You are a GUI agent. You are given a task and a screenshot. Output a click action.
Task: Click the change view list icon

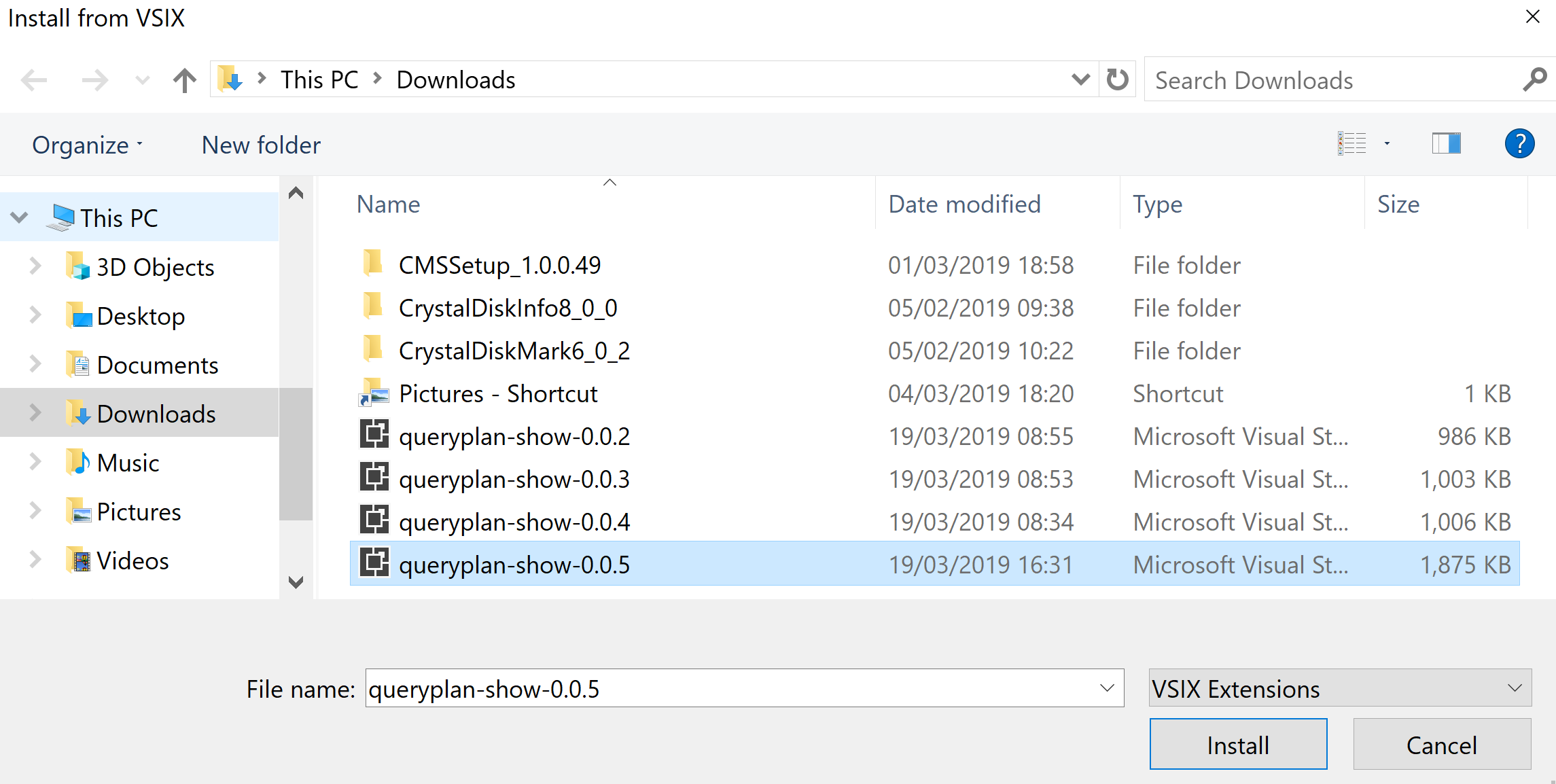[x=1351, y=144]
